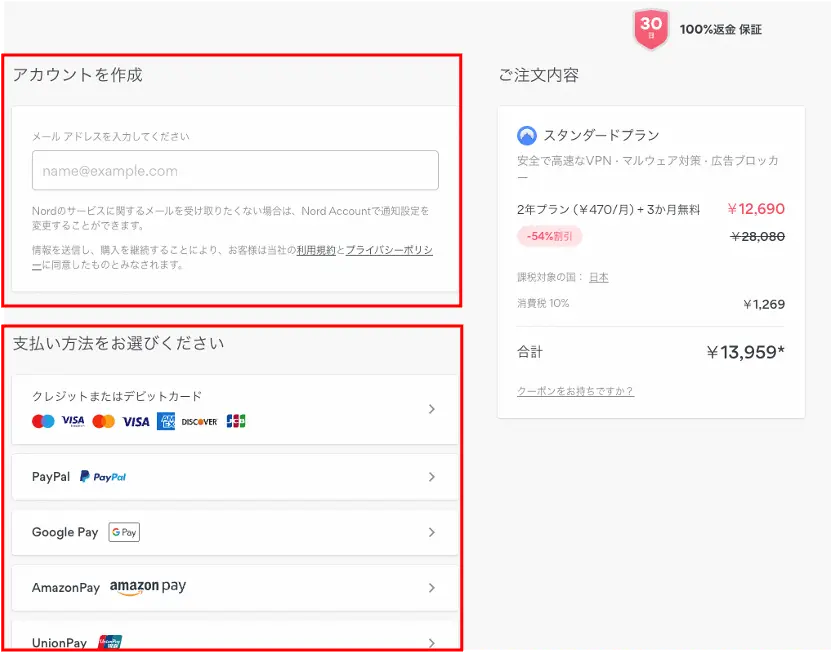This screenshot has width=831, height=652.
Task: Select the UnionPay payment option
Action: [235, 636]
